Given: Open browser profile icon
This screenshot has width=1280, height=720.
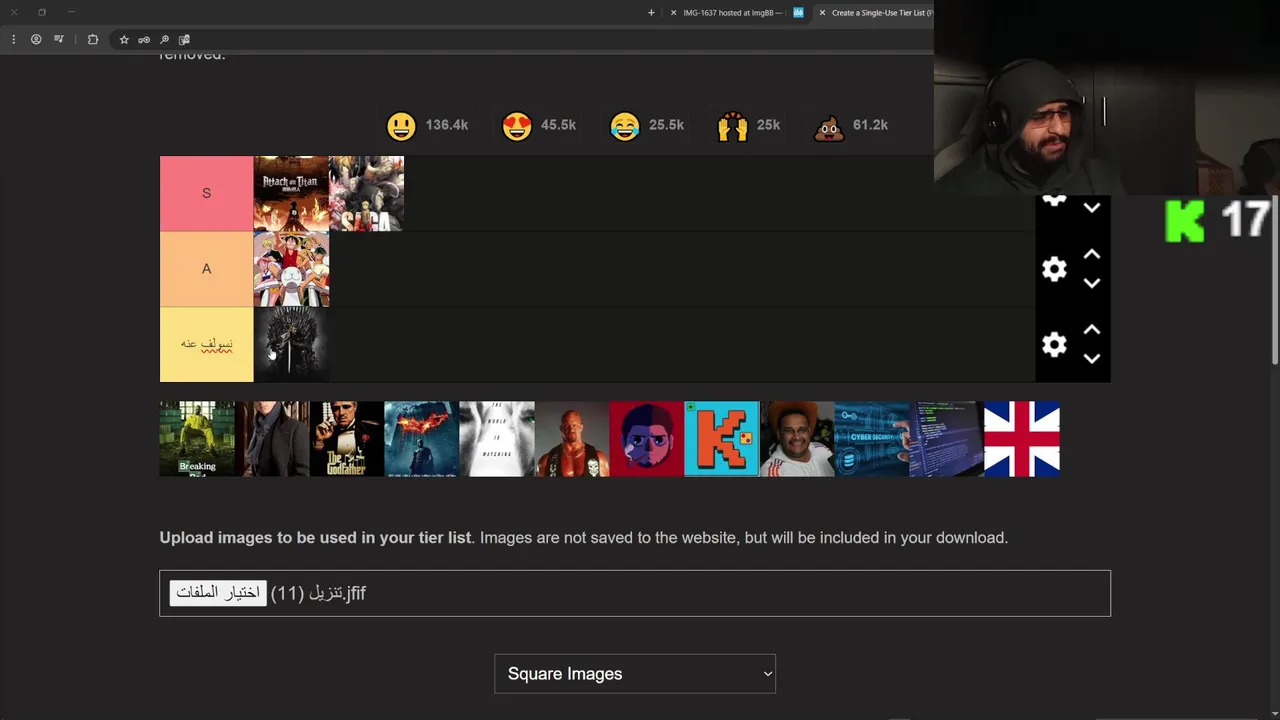Looking at the screenshot, I should [x=36, y=39].
